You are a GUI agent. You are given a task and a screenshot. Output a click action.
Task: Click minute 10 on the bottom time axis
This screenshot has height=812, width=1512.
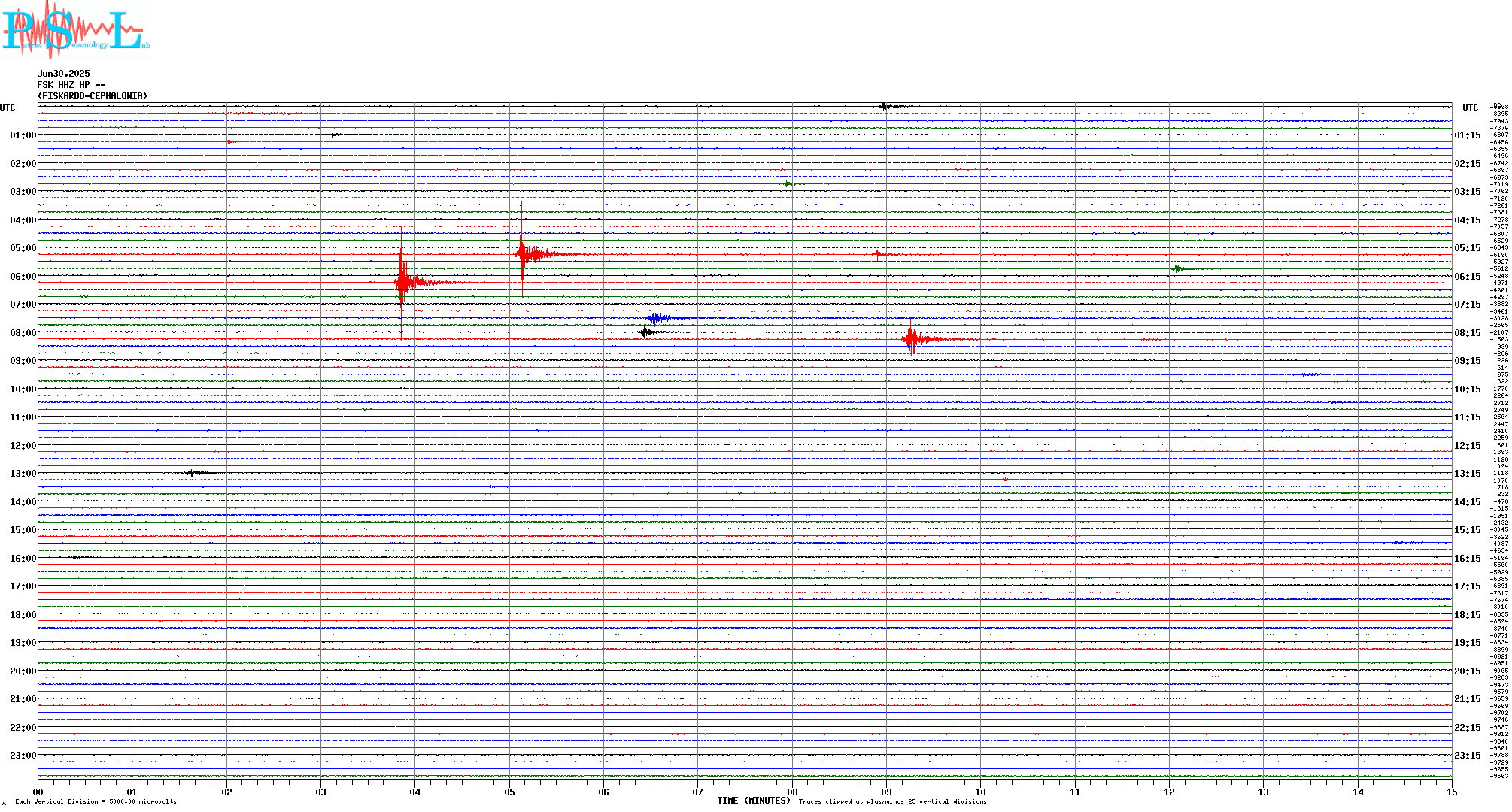(981, 792)
